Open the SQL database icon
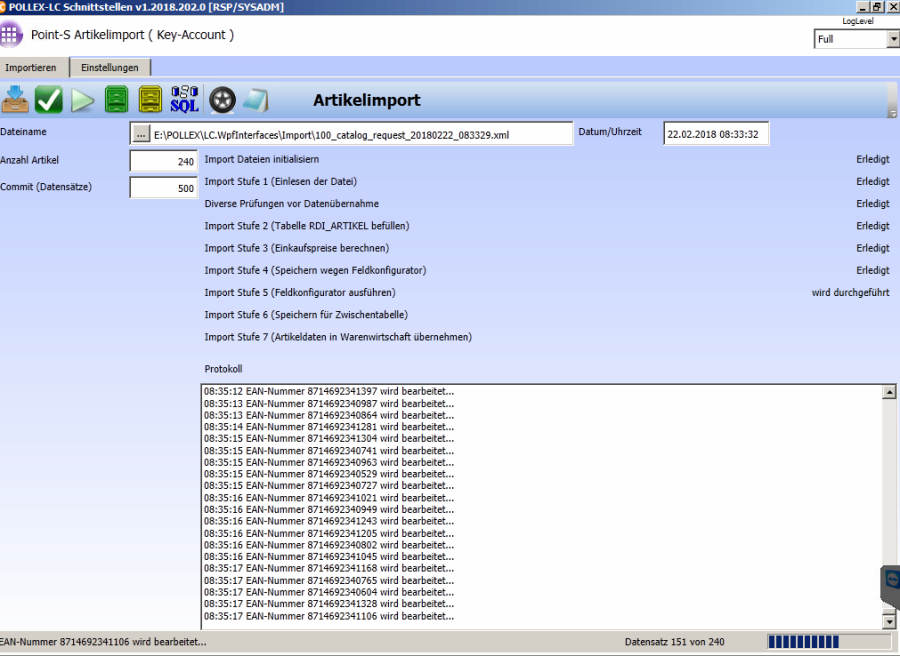The image size is (900, 656). [185, 100]
